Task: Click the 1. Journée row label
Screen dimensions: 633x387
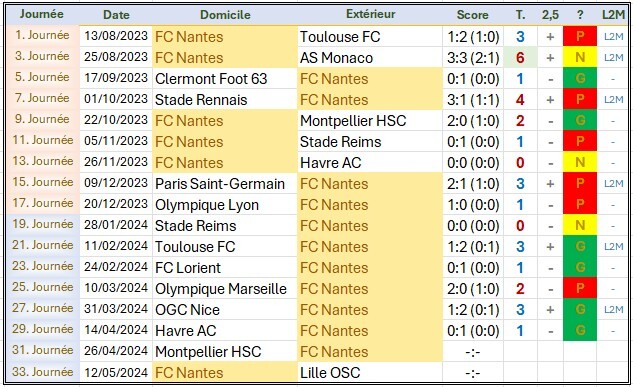Action: point(42,36)
